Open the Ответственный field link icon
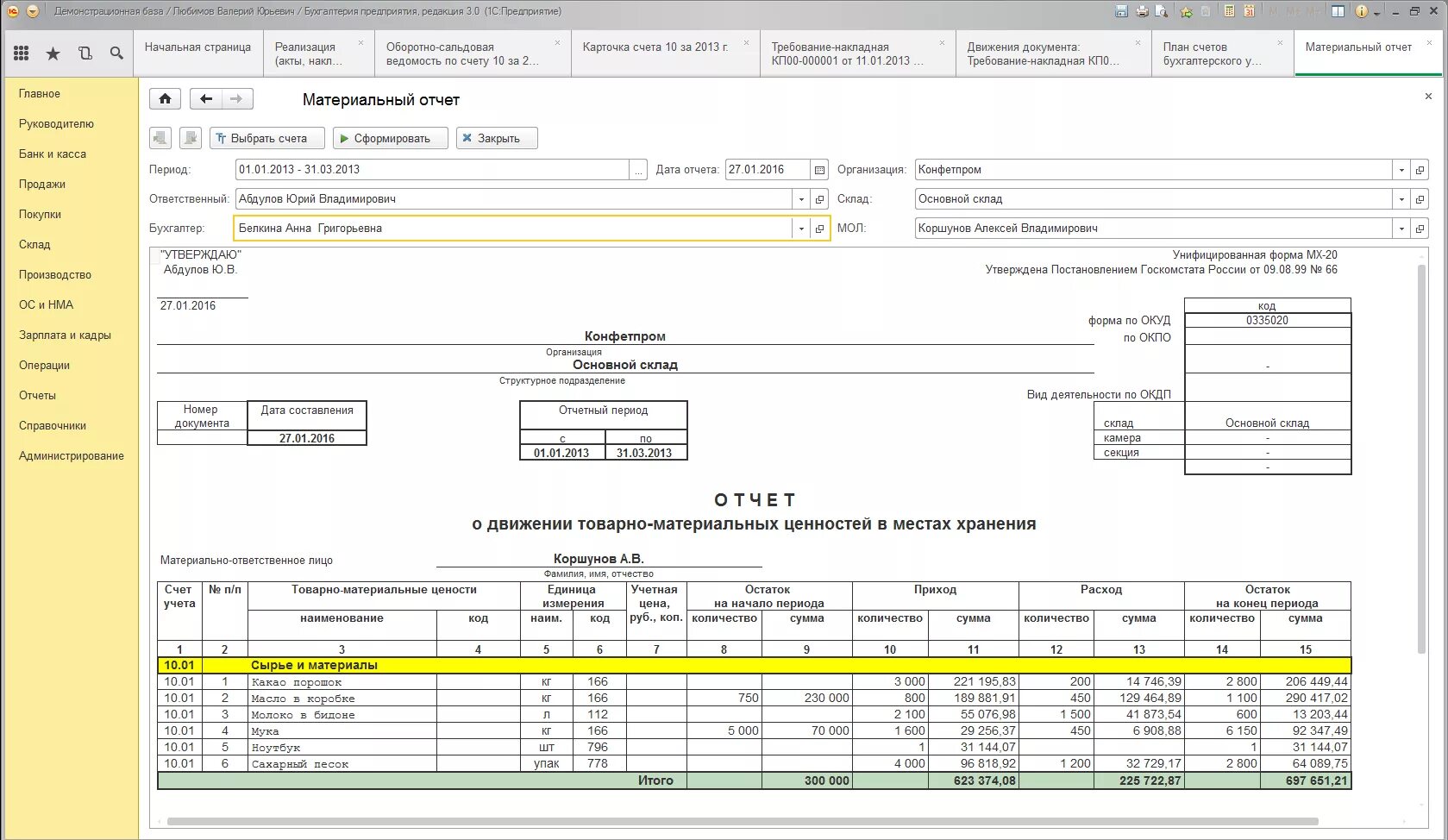This screenshot has width=1448, height=840. point(820,199)
